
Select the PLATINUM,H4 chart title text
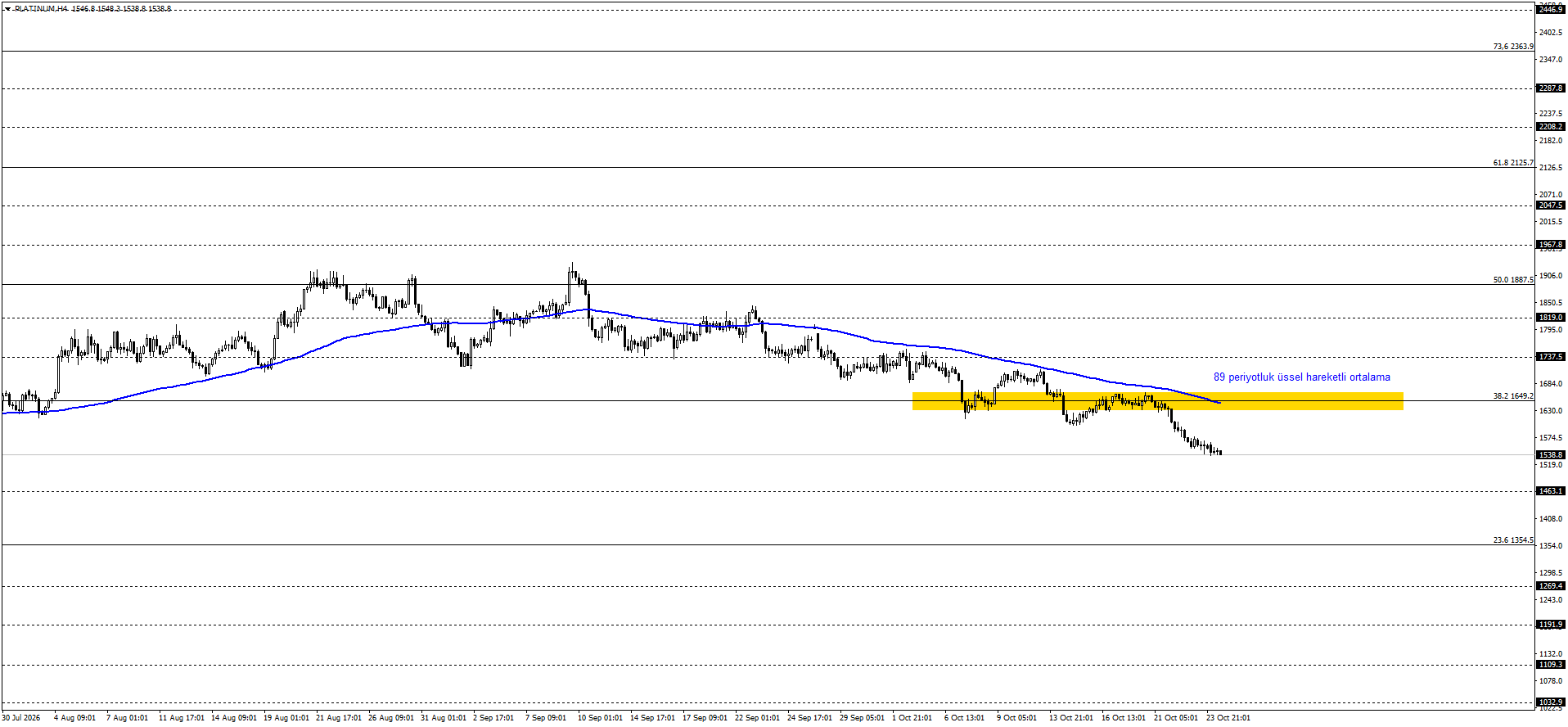point(41,8)
